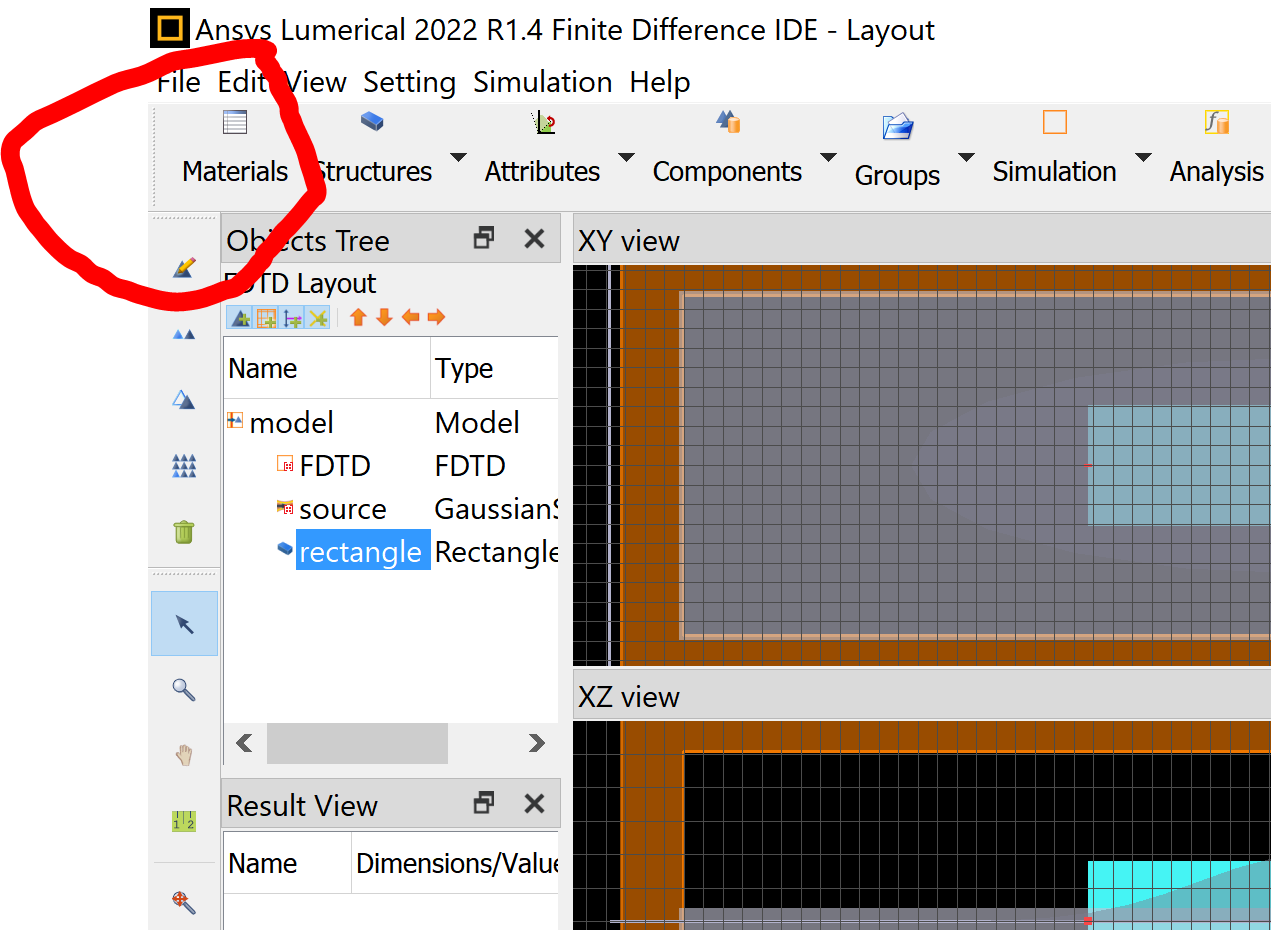
Task: Click the Array of triangles icon
Action: coord(184,466)
